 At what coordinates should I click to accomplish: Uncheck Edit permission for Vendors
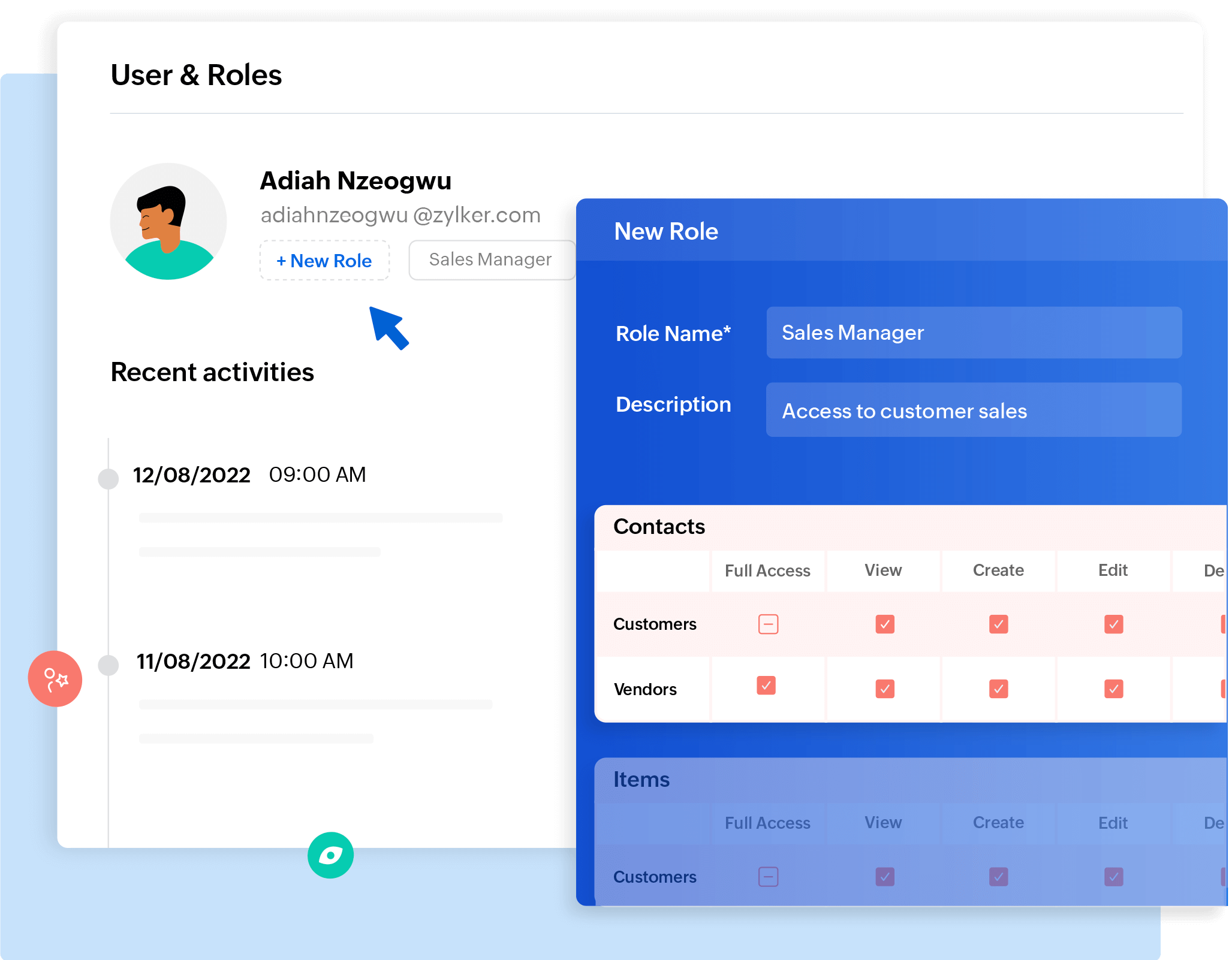1113,689
